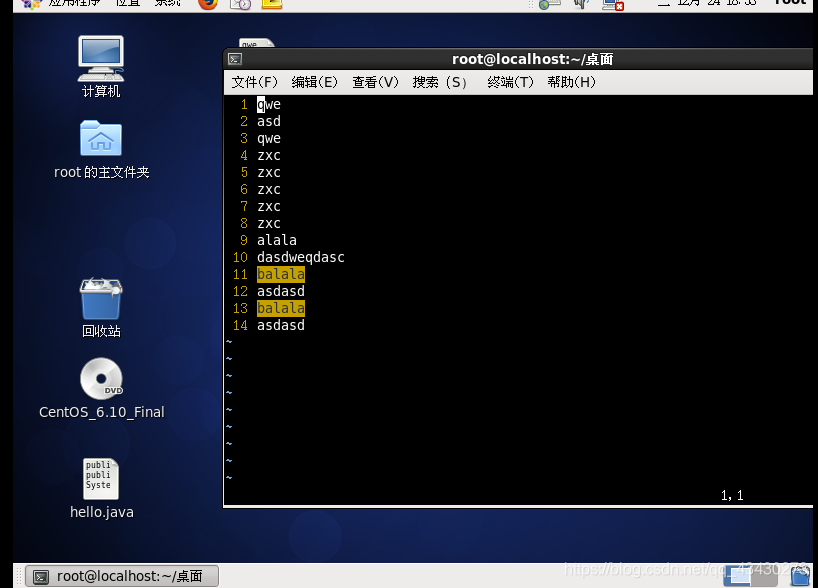Click line 14 text asdasd
818x588 pixels.
point(281,325)
